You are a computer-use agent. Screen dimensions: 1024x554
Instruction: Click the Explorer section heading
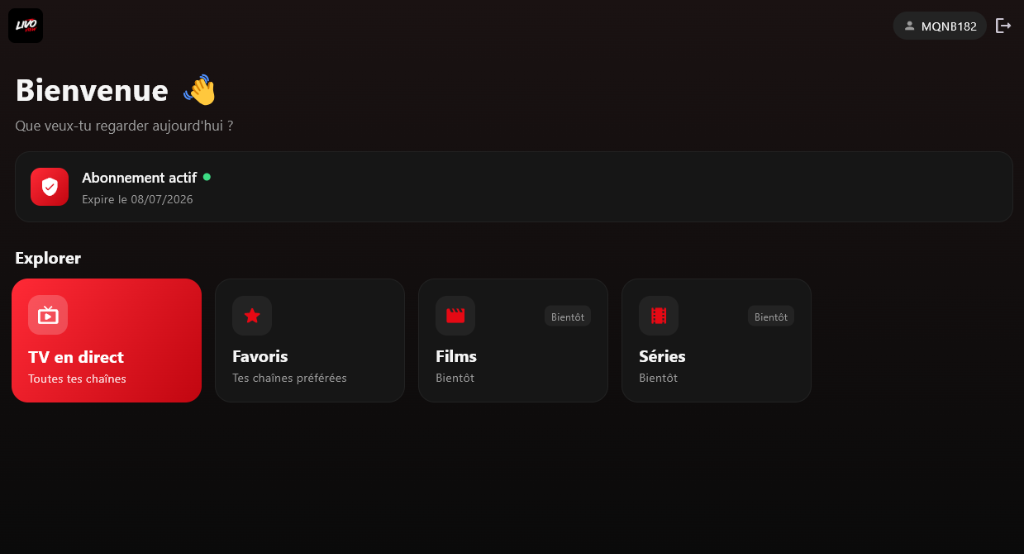48,258
